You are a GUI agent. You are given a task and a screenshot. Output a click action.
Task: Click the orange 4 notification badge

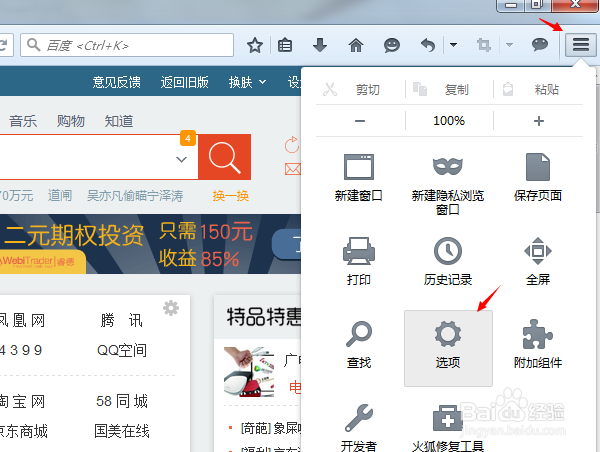pos(188,138)
